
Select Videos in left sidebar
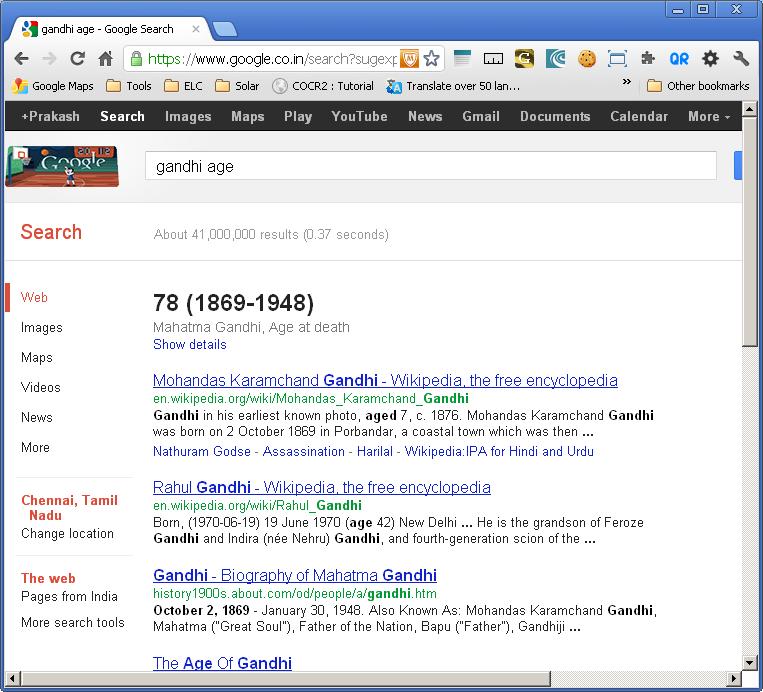tap(41, 387)
